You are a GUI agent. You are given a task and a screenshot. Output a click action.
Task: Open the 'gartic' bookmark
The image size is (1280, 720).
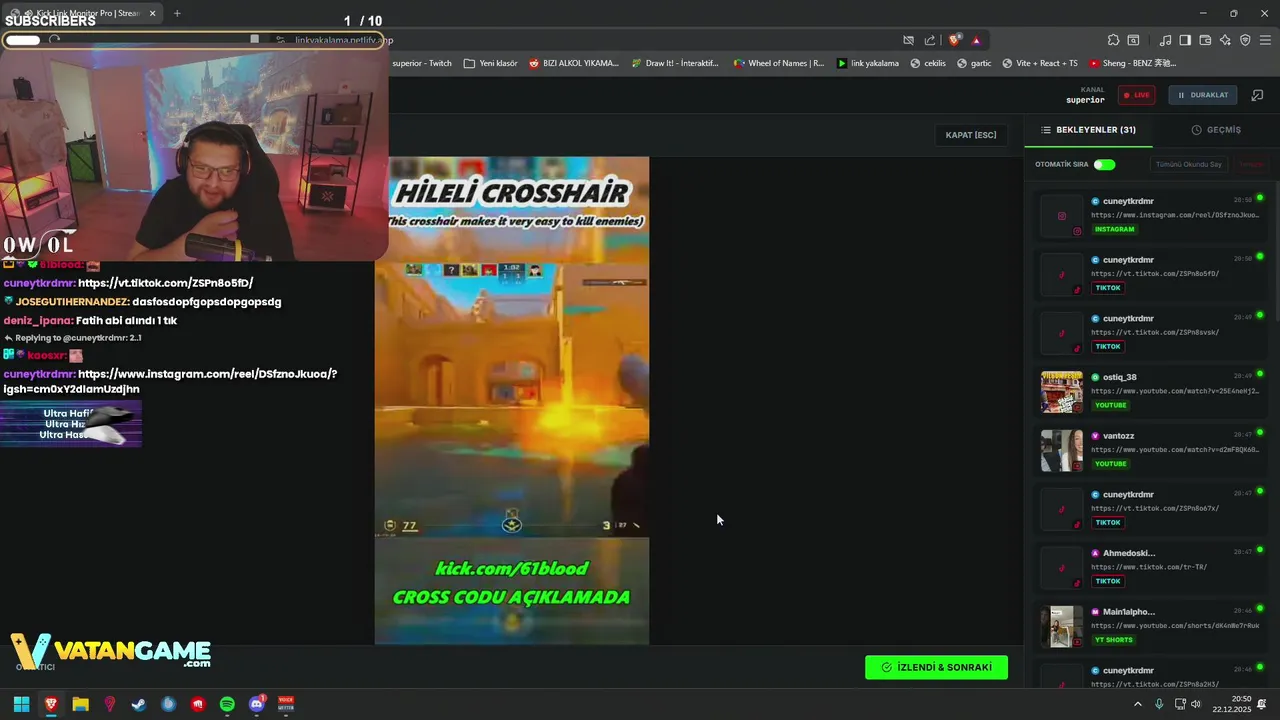coord(975,63)
